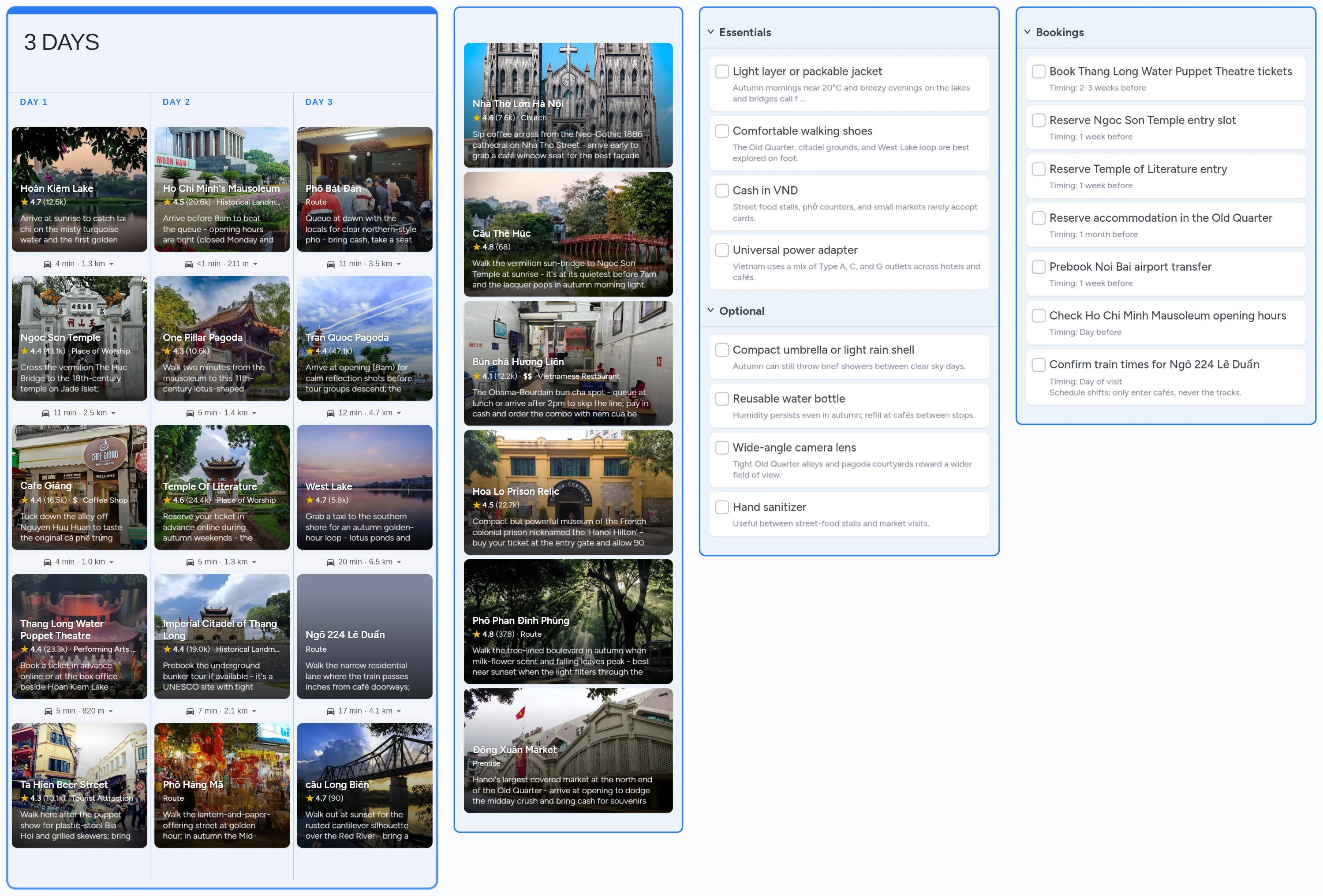Check Confirm train times for Ngõ 224 Lê Duẩn
The image size is (1323, 896).
pyautogui.click(x=1039, y=365)
